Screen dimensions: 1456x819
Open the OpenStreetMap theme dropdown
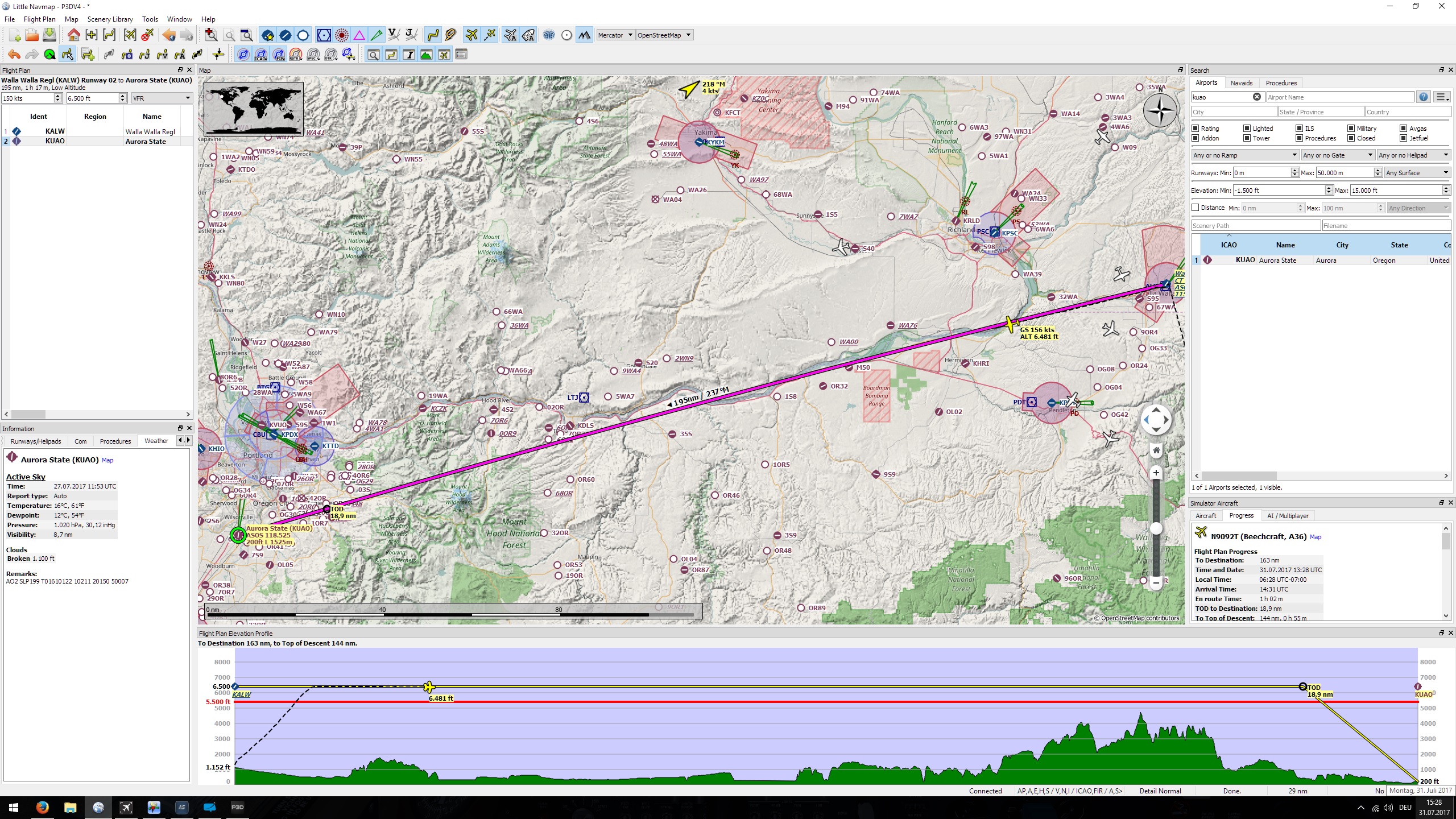coord(664,35)
